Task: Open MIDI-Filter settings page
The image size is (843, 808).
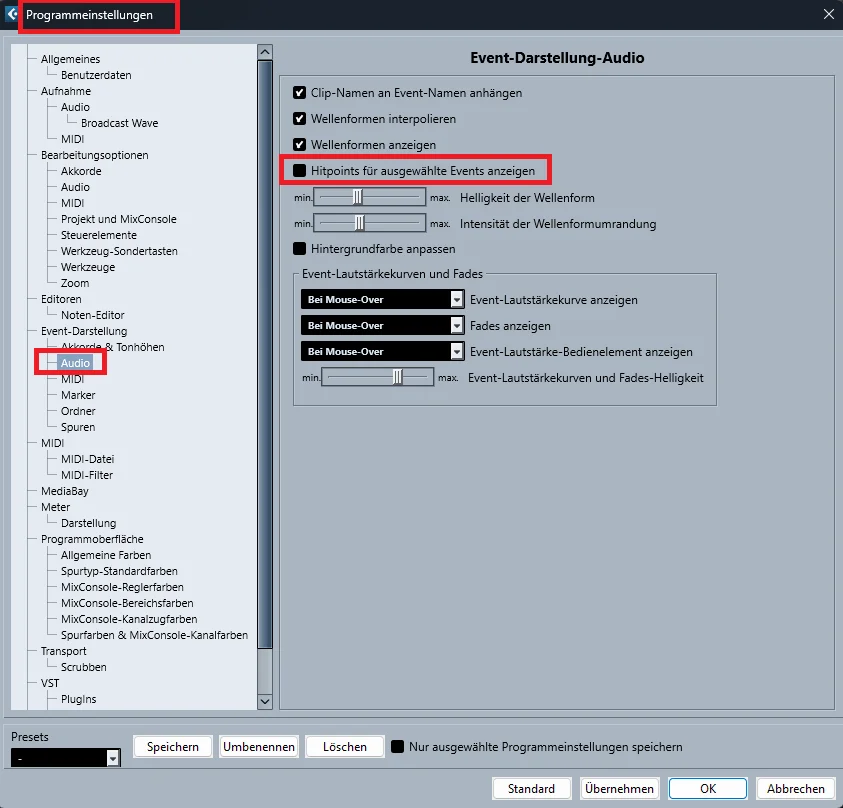Action: [87, 475]
